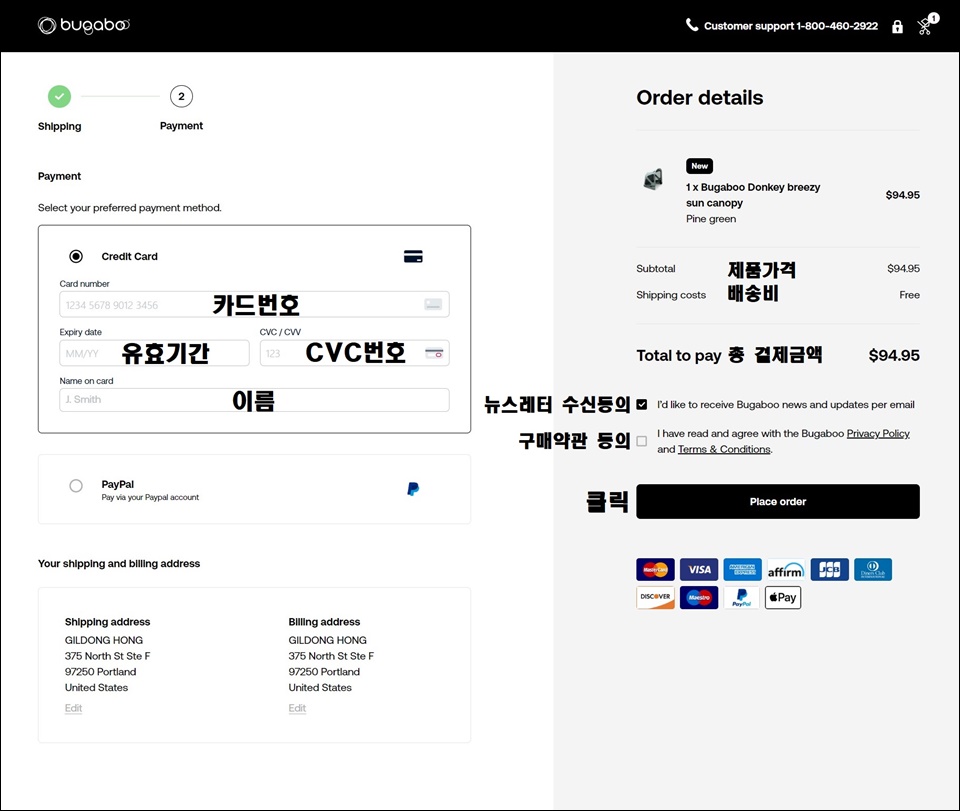Image resolution: width=960 pixels, height=811 pixels.
Task: Click the Order details heading
Action: tap(700, 97)
